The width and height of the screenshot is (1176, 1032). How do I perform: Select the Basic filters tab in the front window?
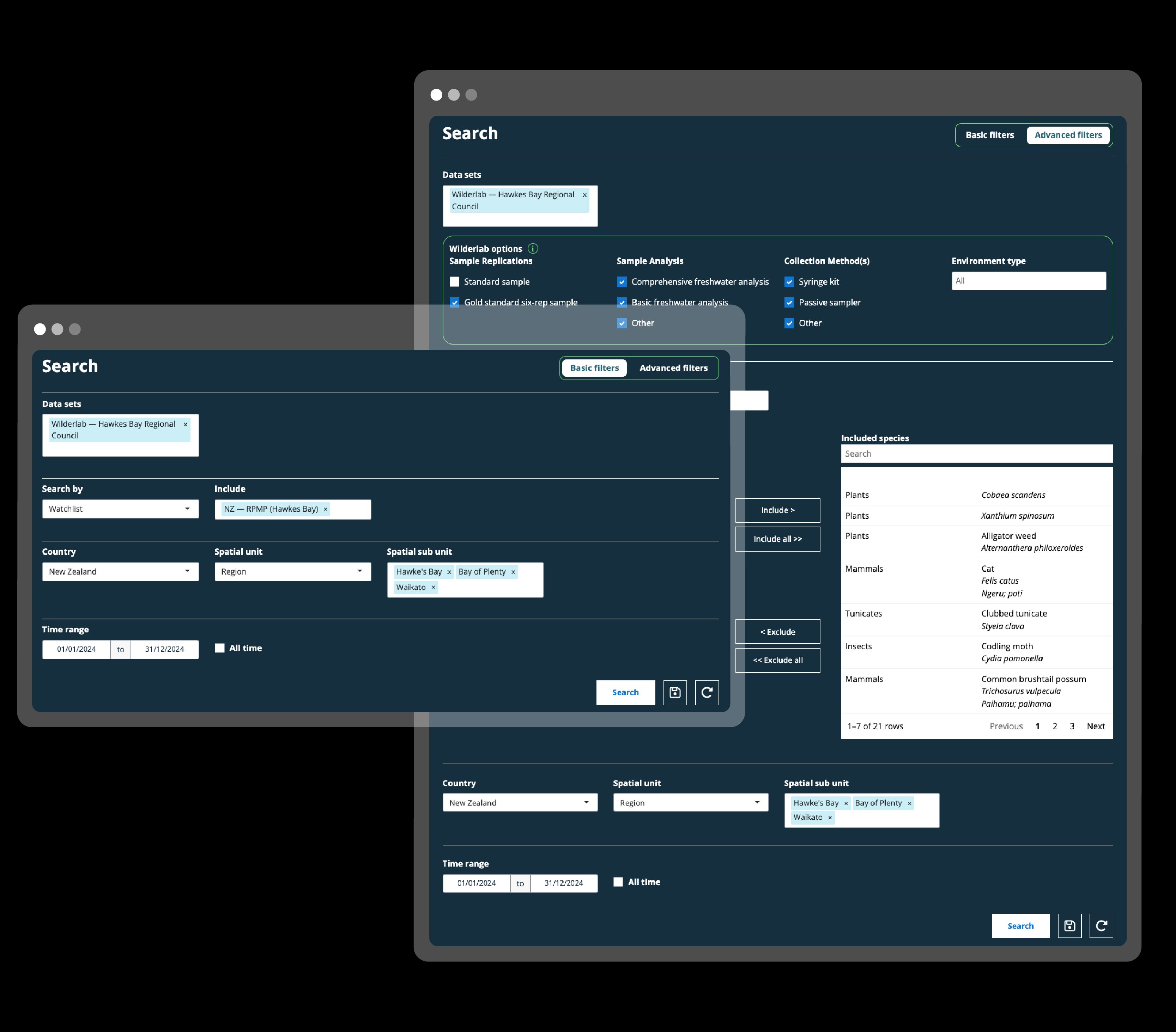[594, 368]
